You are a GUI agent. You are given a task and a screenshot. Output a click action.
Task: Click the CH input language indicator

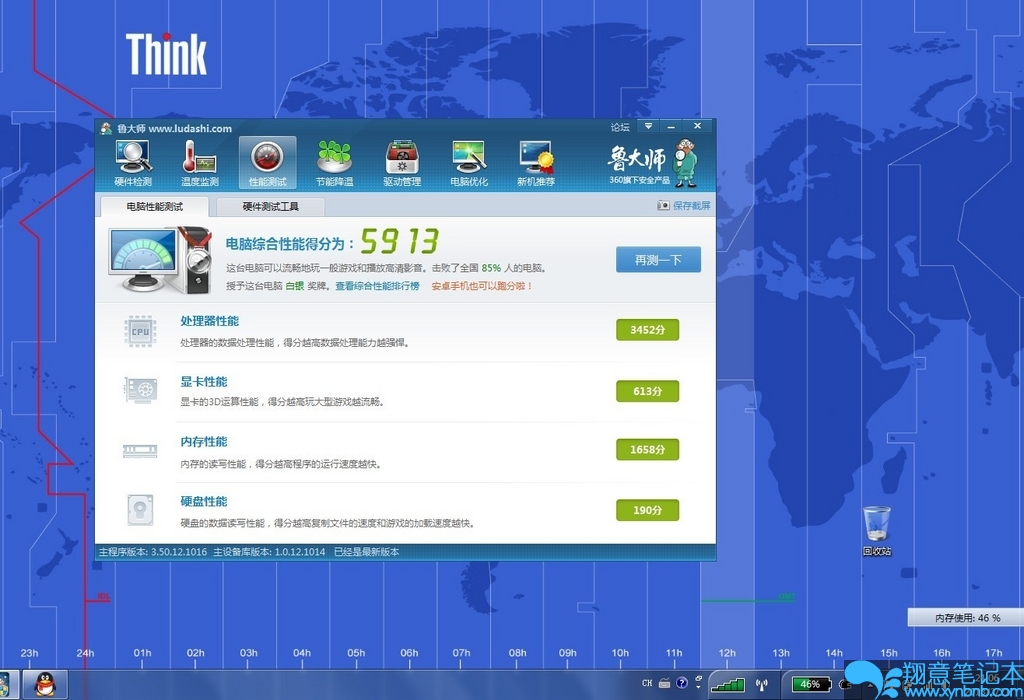click(x=647, y=683)
